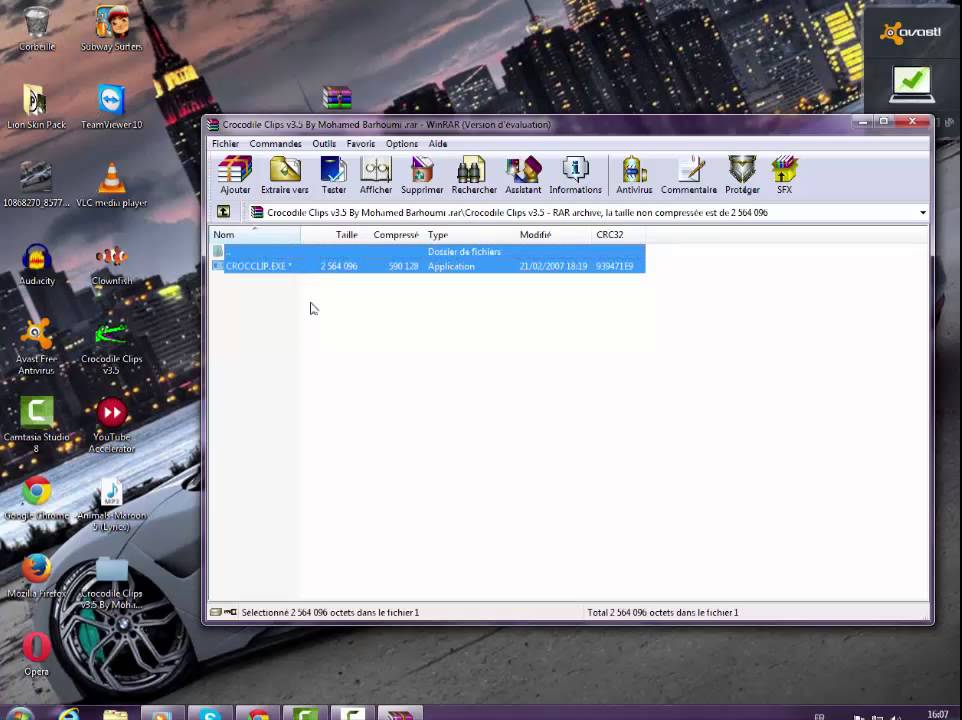Open the Outils menu
The image size is (962, 720).
click(324, 144)
